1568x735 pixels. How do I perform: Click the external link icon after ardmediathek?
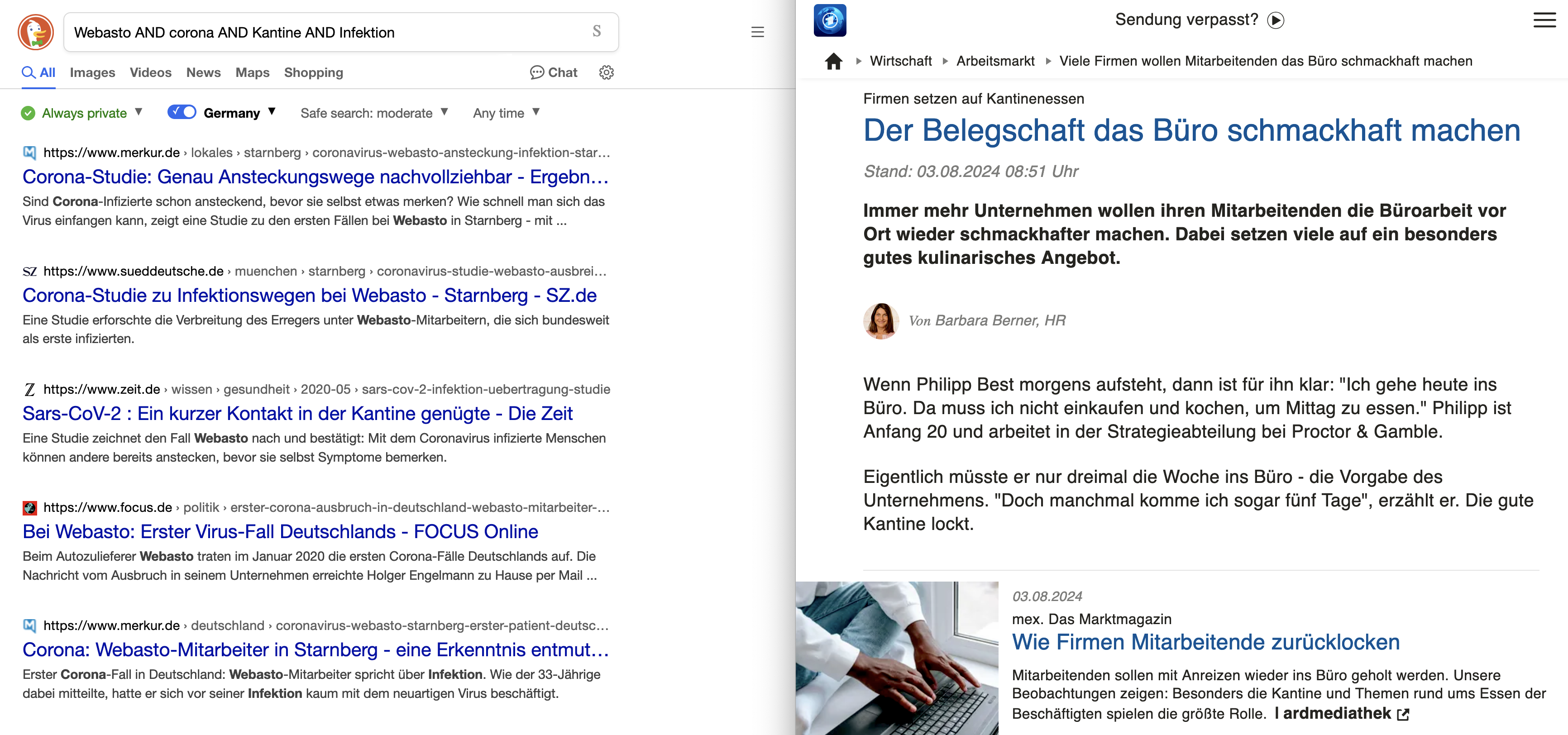coord(1403,714)
